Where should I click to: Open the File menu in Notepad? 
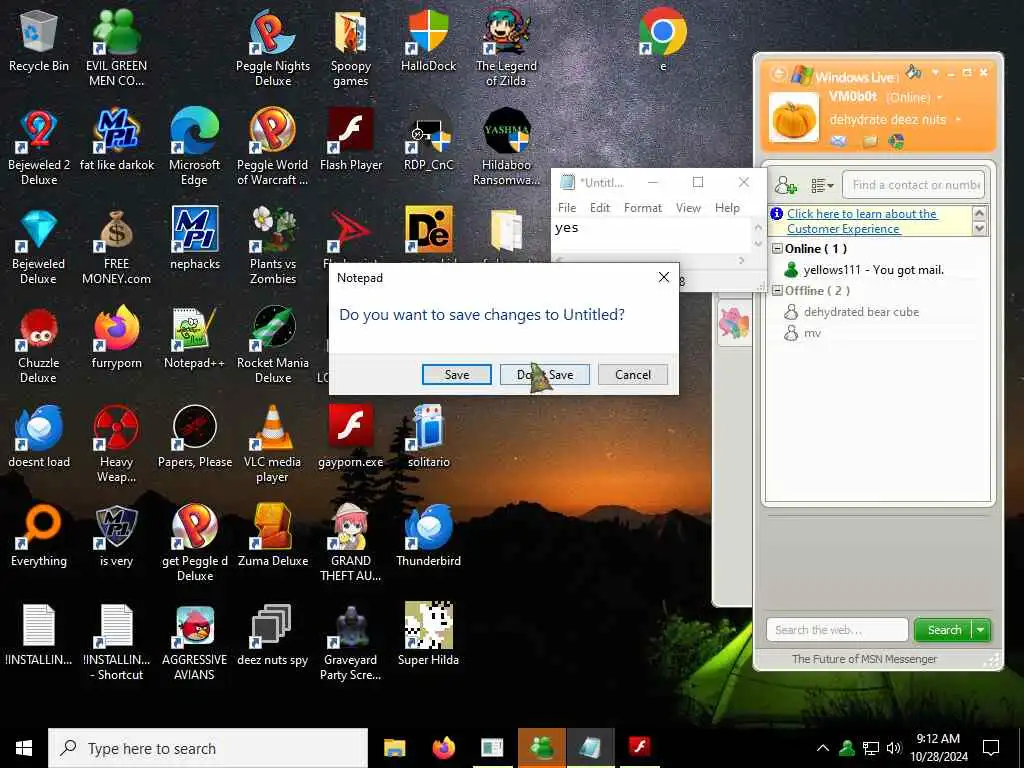(566, 208)
